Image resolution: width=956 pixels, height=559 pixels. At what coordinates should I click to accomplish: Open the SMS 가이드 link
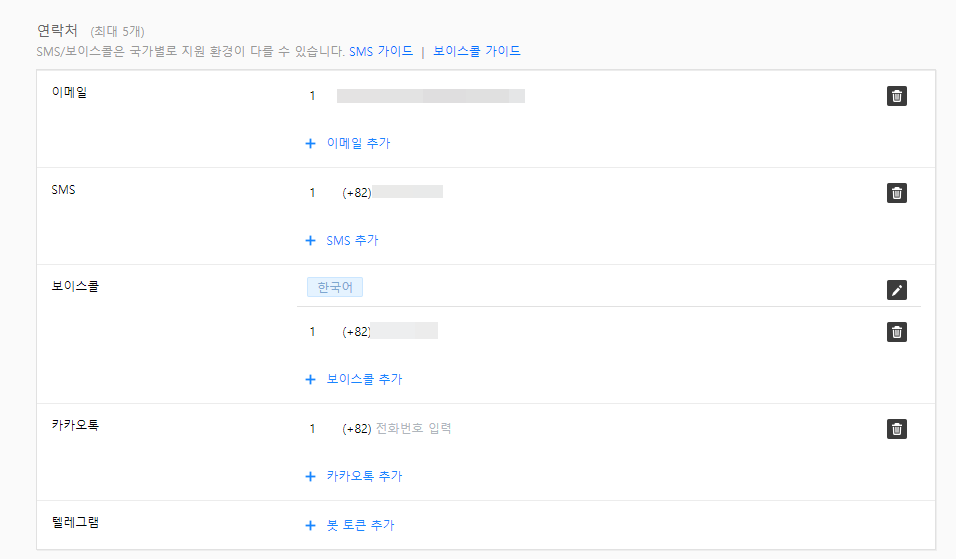click(381, 51)
